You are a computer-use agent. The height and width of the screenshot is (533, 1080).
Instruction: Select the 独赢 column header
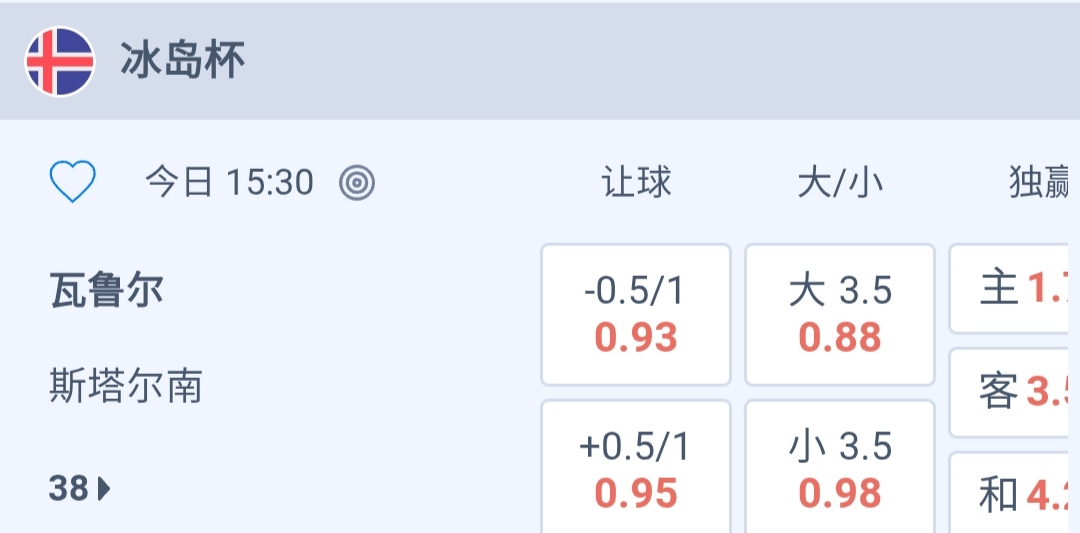[x=1040, y=183]
